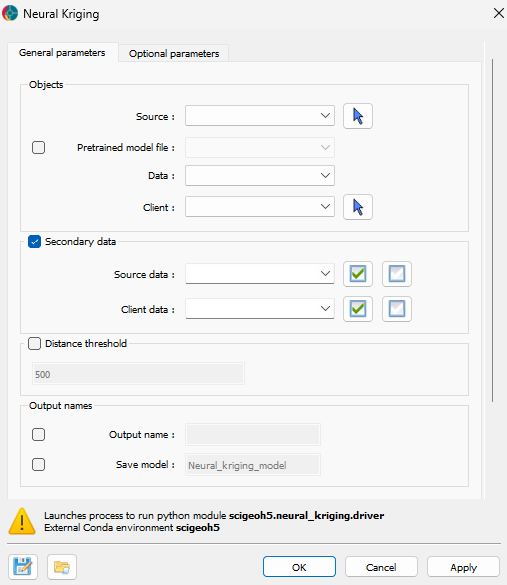Uncheck the Secondary data checkbox

click(34, 242)
